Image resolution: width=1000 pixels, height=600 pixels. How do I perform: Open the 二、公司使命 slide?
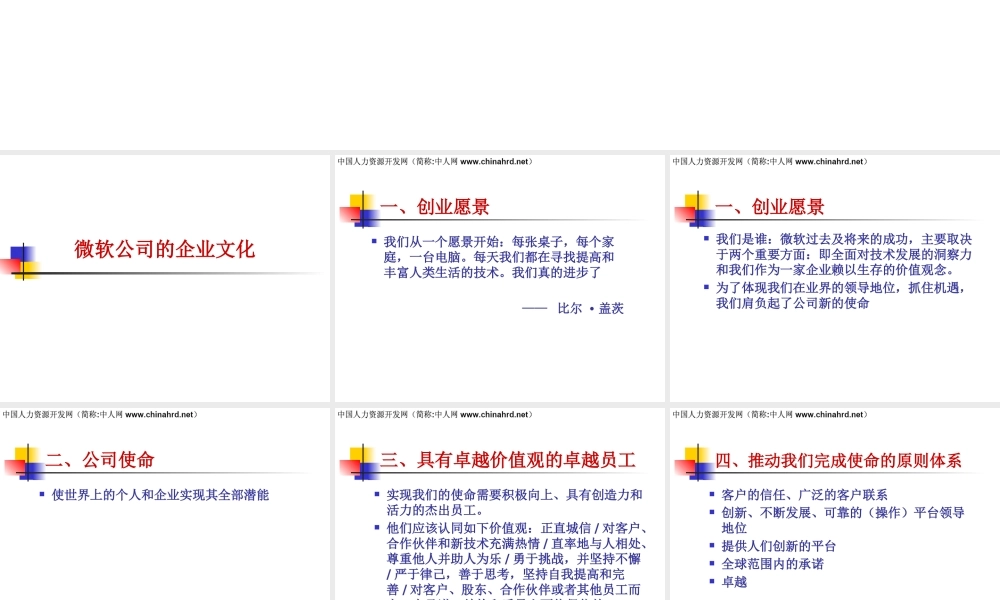165,504
